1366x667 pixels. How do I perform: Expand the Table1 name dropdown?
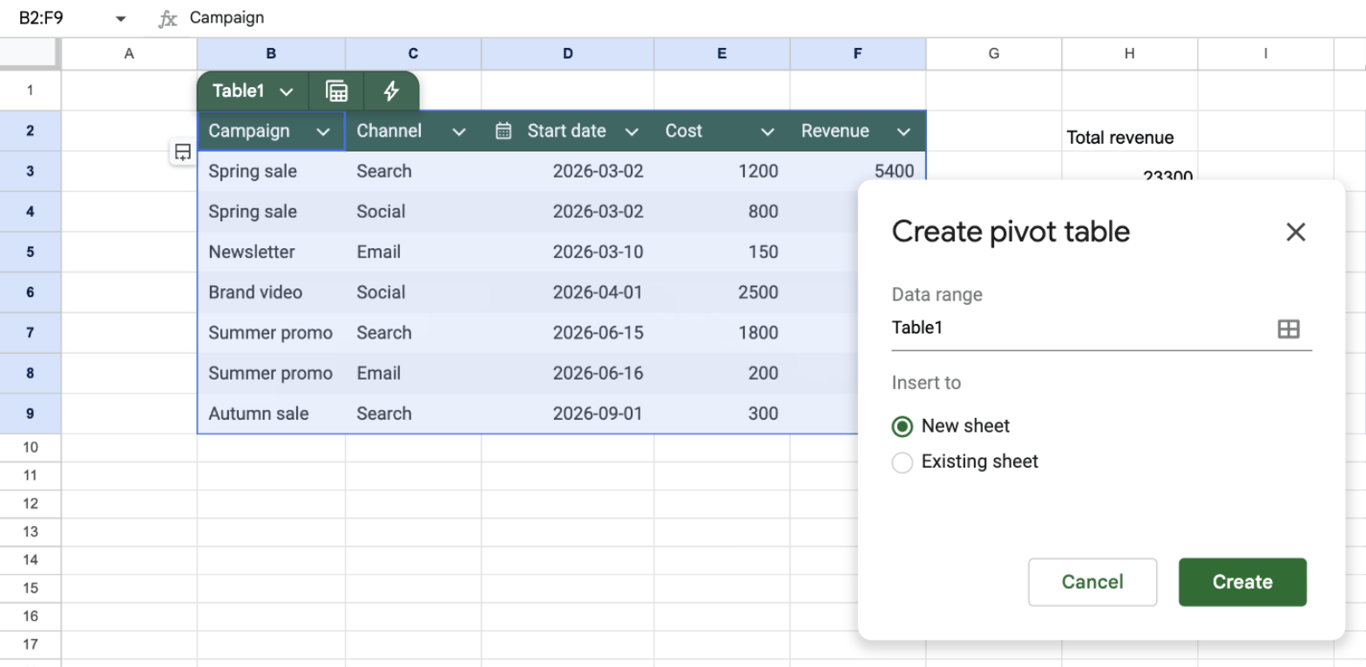point(287,92)
